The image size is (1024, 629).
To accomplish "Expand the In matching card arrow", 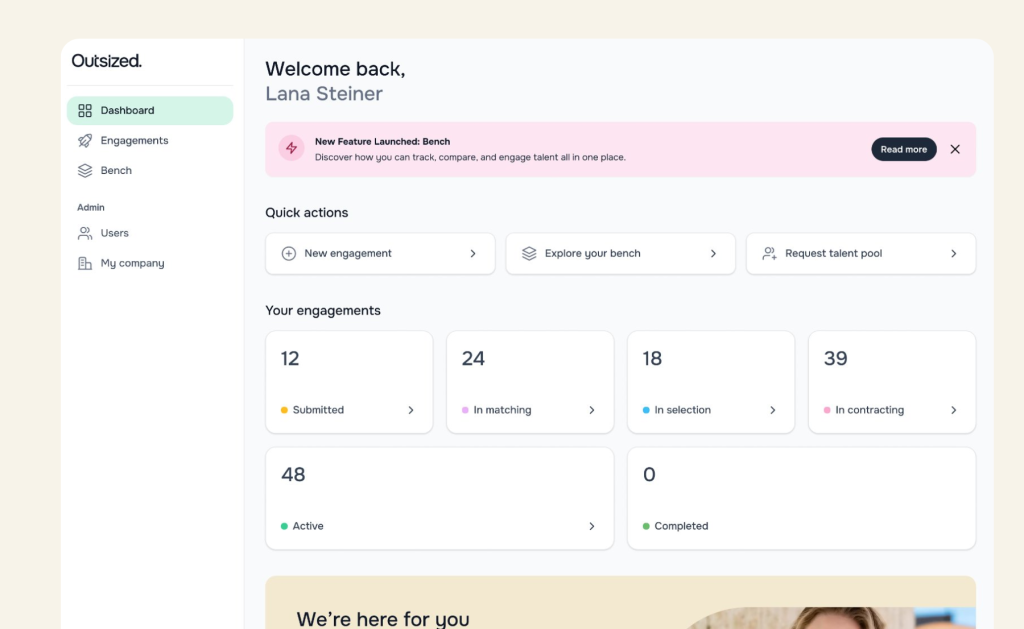I will point(592,410).
